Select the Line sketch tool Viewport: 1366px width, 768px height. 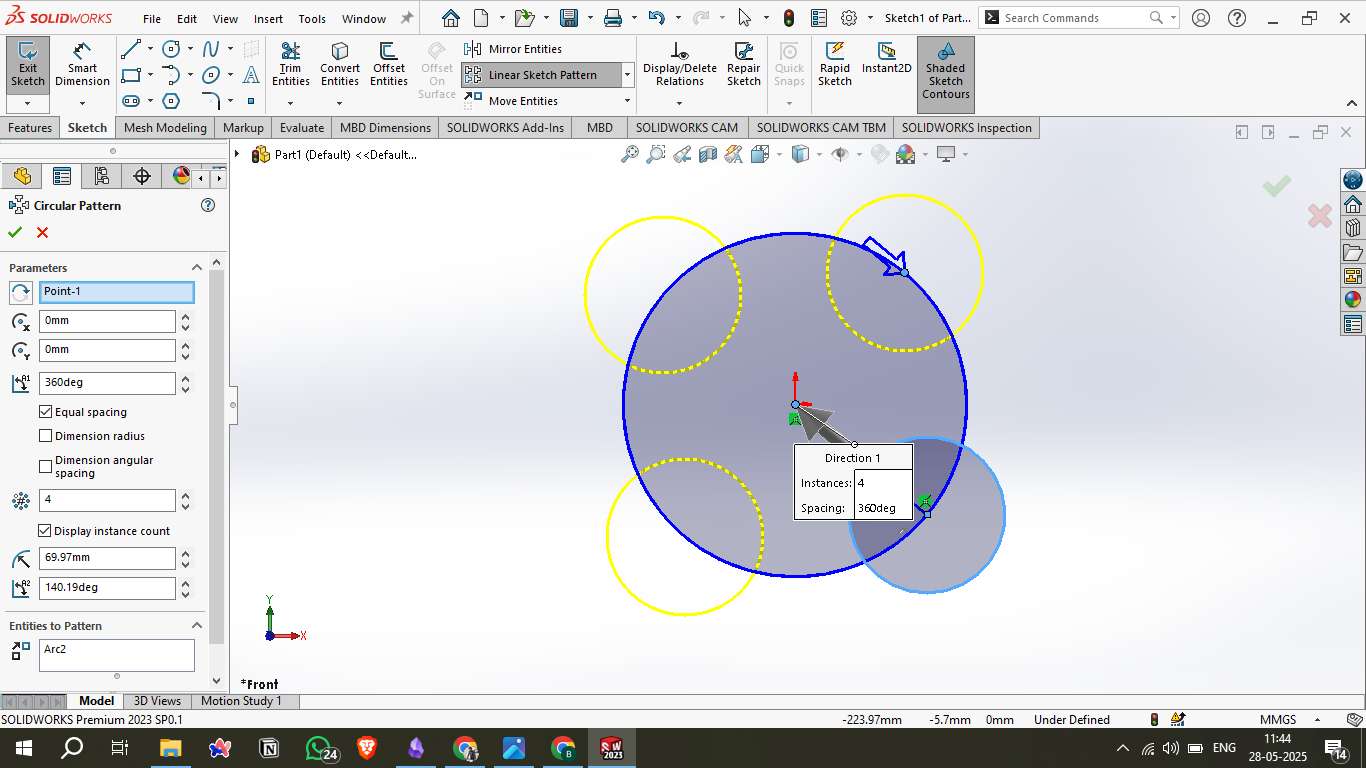[x=130, y=49]
